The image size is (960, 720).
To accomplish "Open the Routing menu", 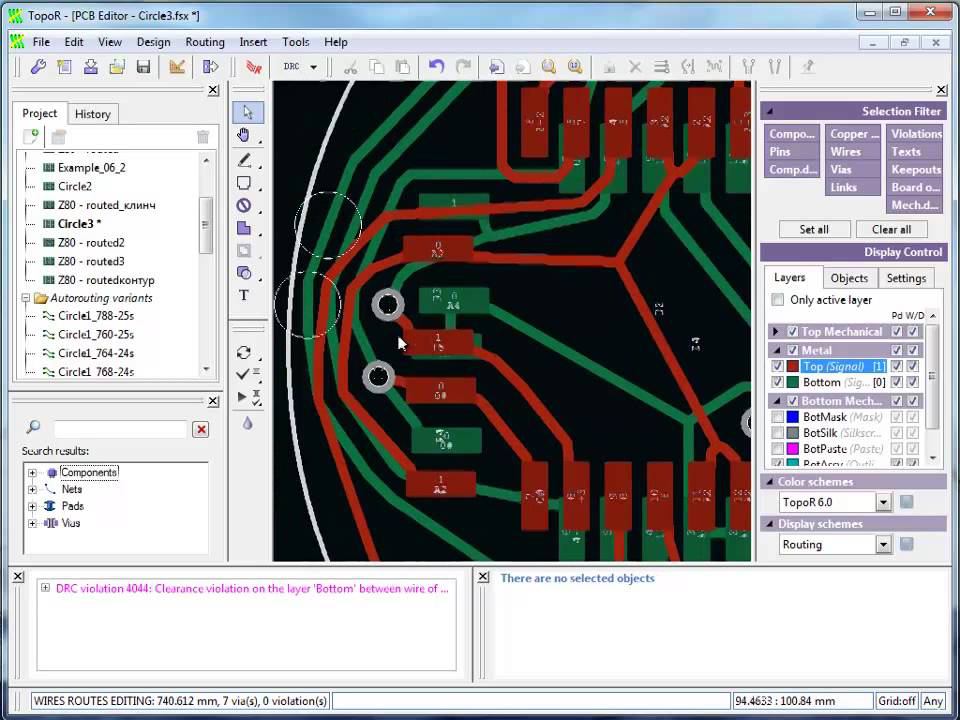I will point(204,42).
